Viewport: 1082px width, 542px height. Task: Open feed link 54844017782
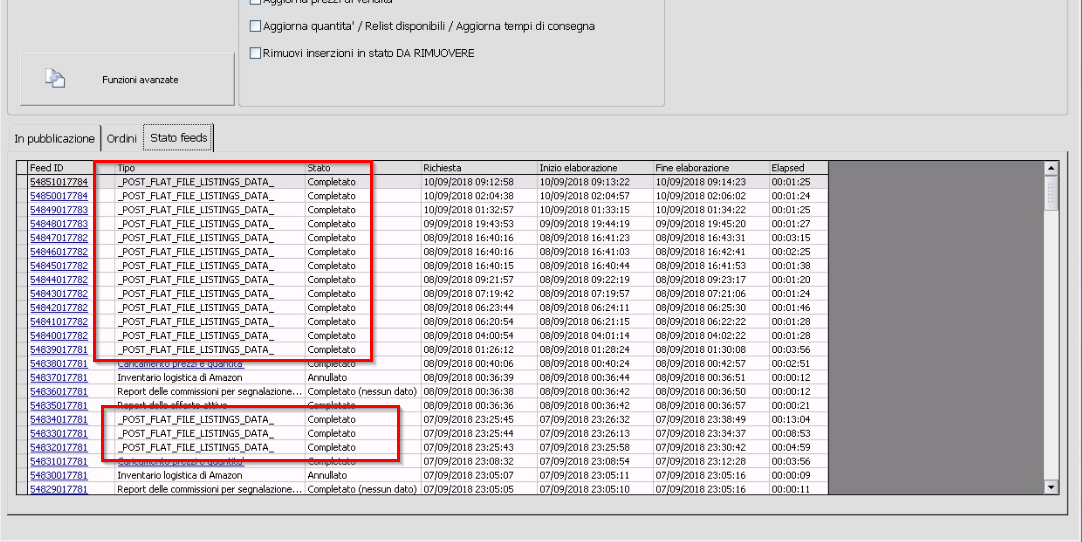pyautogui.click(x=59, y=280)
